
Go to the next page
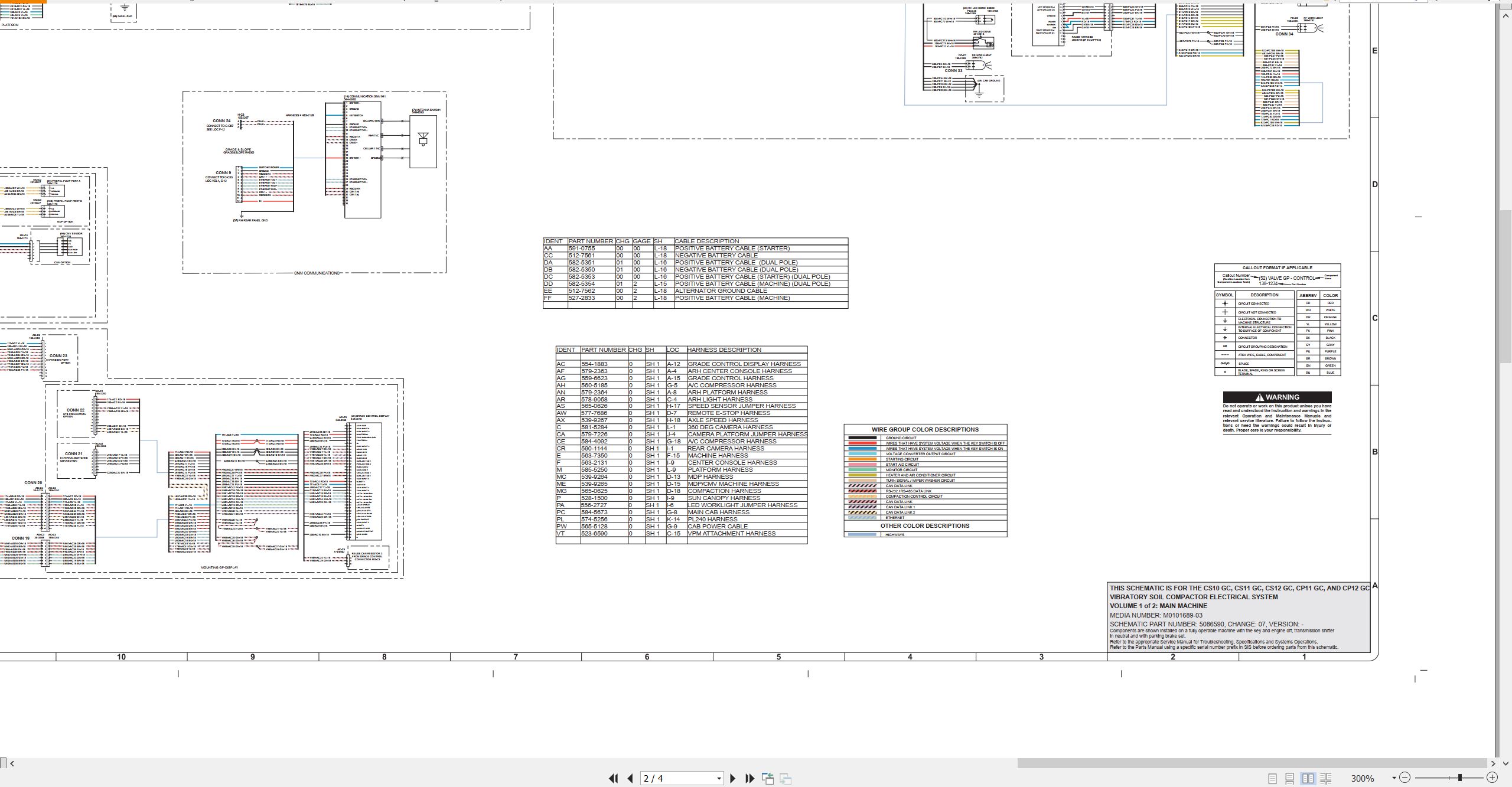pyautogui.click(x=733, y=779)
